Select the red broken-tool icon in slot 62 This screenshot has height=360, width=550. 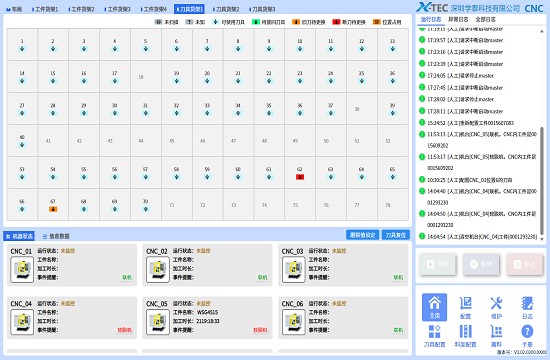coord(300,177)
